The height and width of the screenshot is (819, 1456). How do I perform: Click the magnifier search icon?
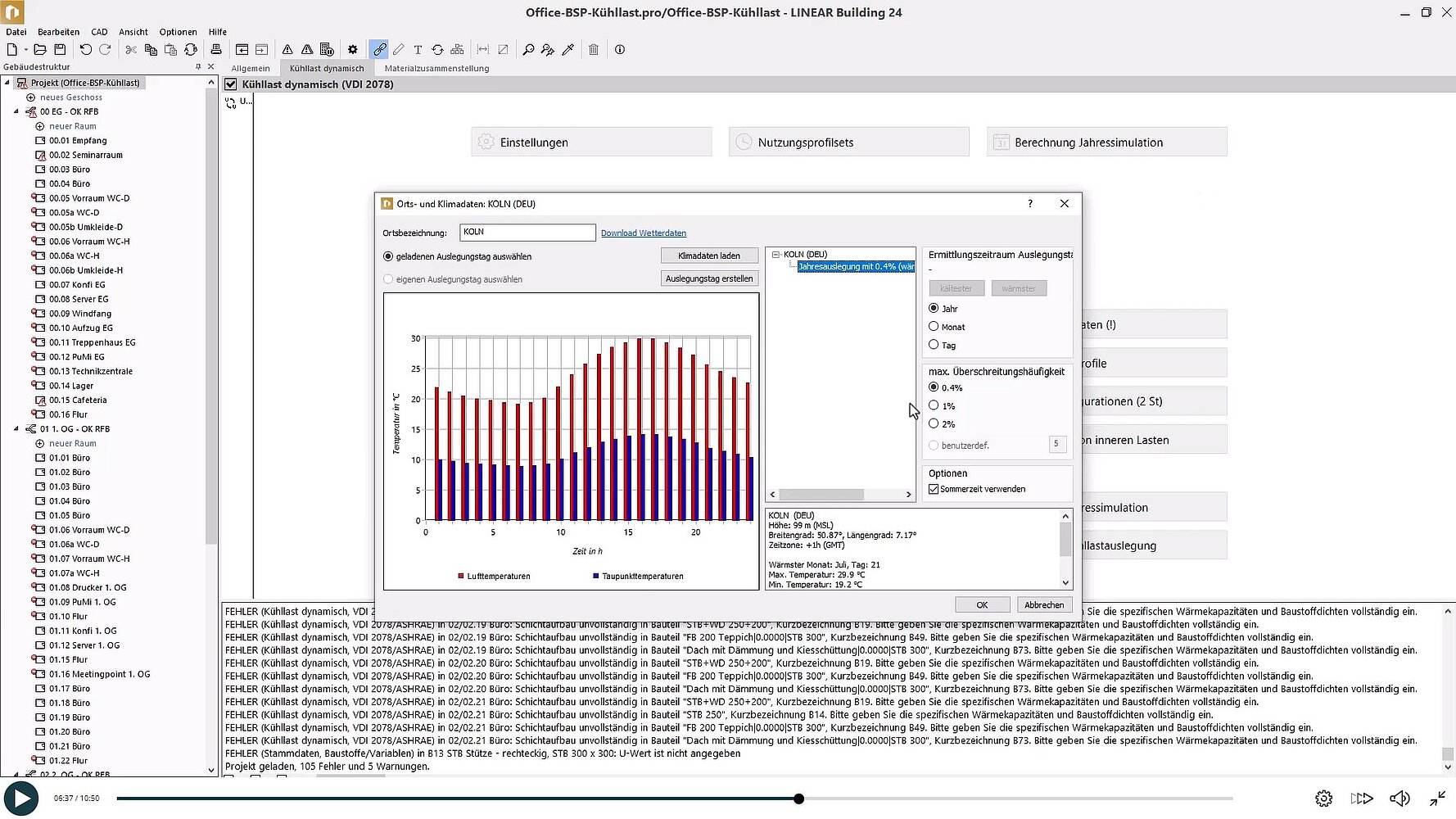528,50
